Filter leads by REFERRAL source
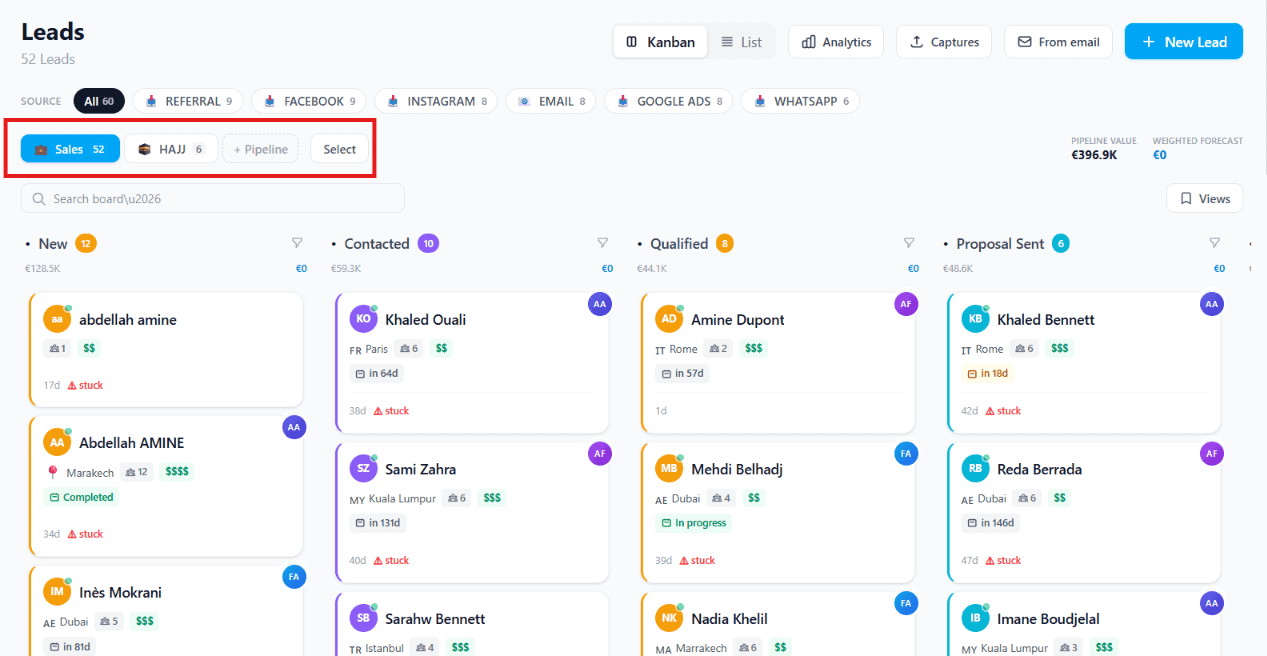1267x656 pixels. coord(188,101)
